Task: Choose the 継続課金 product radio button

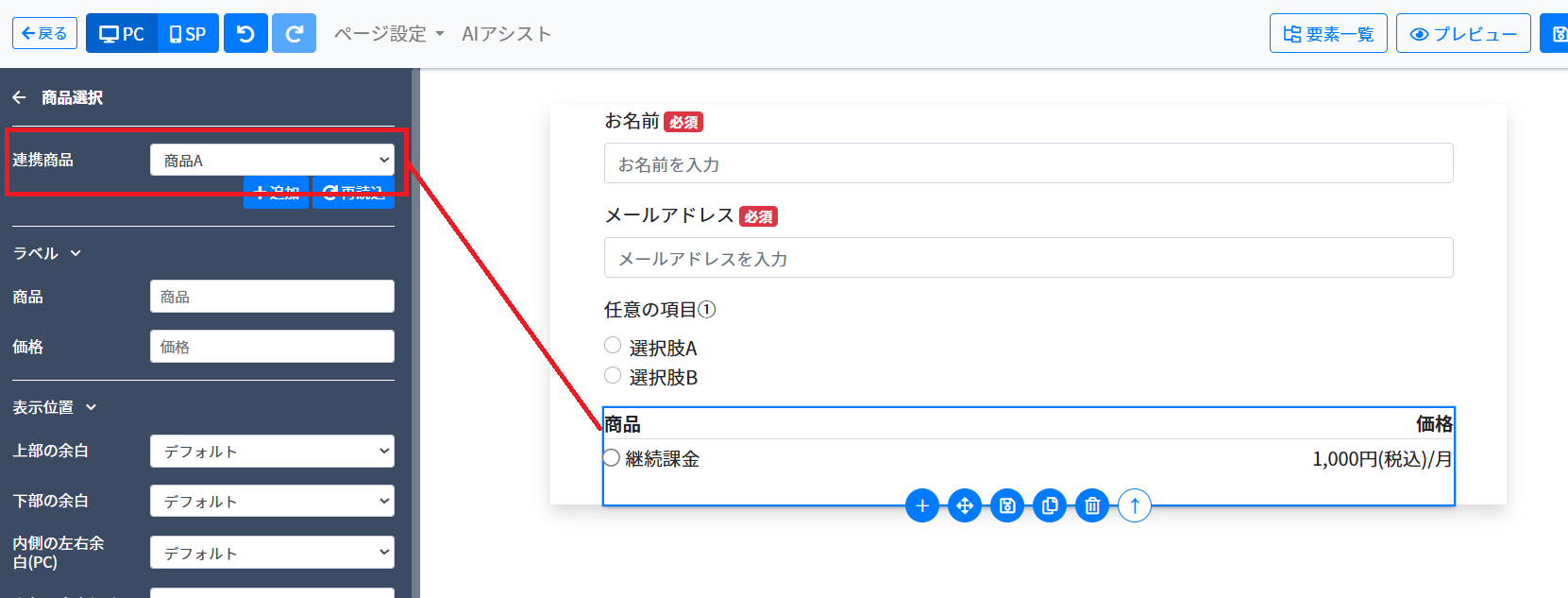Action: click(x=612, y=458)
